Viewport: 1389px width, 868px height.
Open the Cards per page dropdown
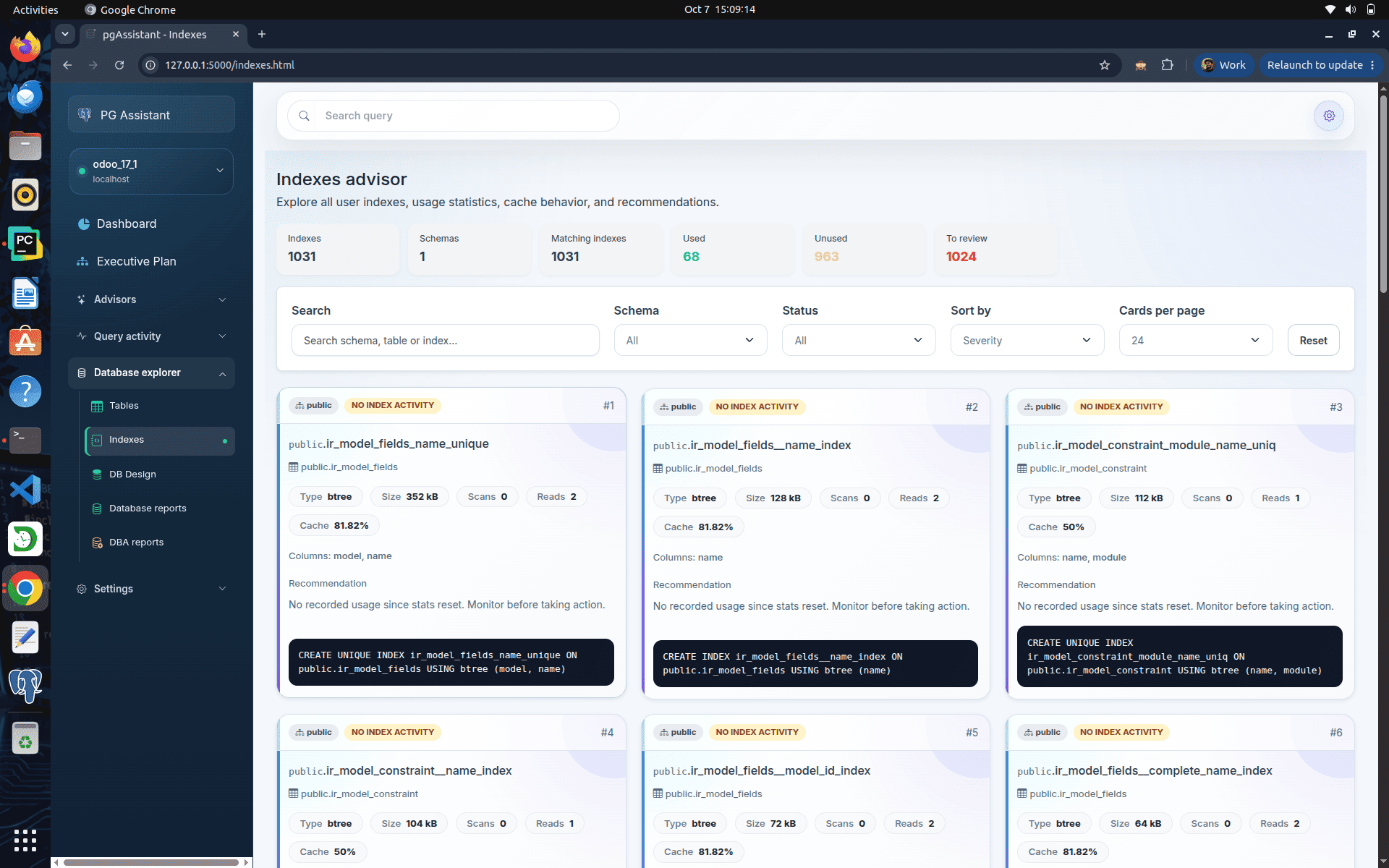click(x=1196, y=341)
